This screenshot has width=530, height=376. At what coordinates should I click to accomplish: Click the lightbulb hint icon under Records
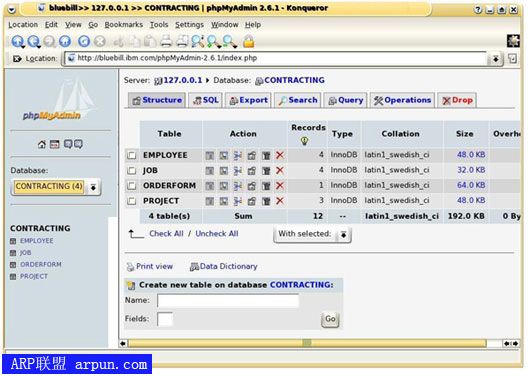click(x=305, y=141)
